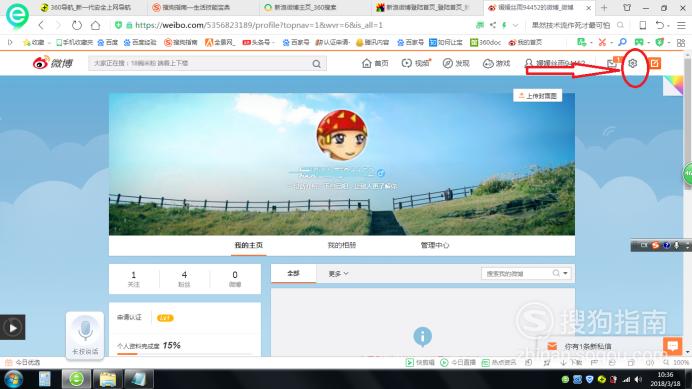Click the microphone voice input widget
Viewport: 692px width, 389px height.
tap(85, 335)
